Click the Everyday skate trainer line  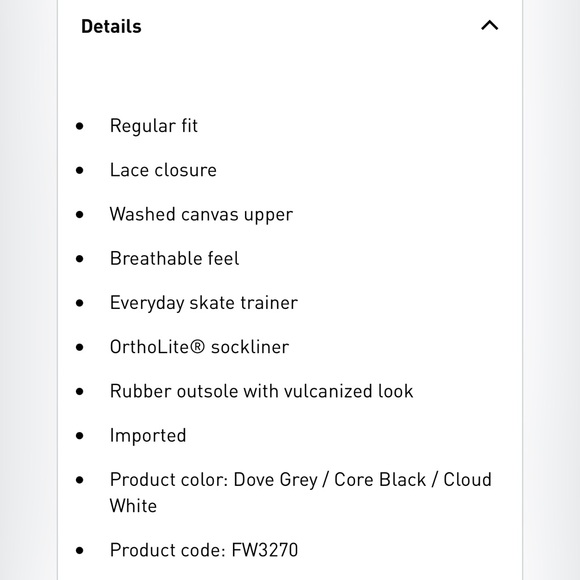(204, 303)
